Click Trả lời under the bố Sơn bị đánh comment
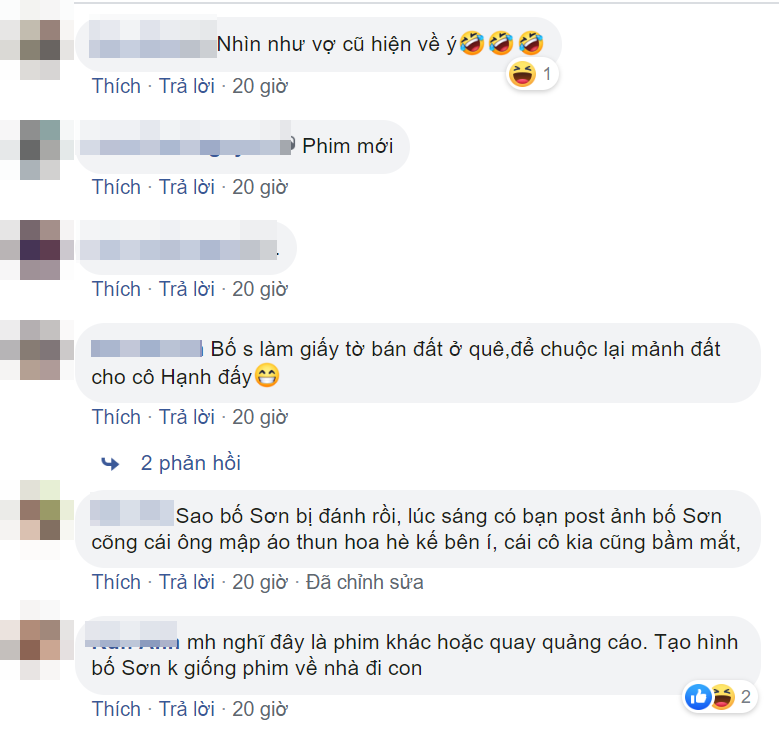779x731 pixels. [x=187, y=582]
